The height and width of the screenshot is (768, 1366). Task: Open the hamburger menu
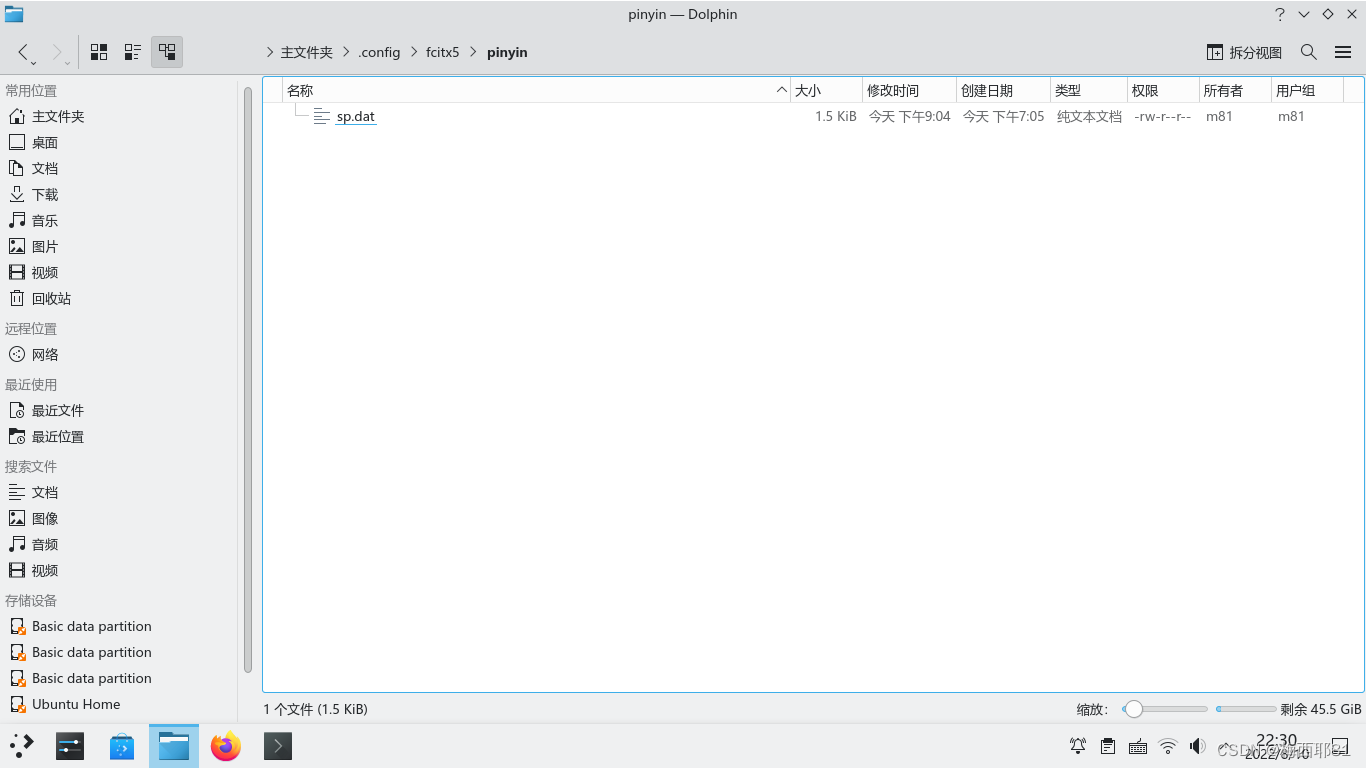(x=1343, y=52)
